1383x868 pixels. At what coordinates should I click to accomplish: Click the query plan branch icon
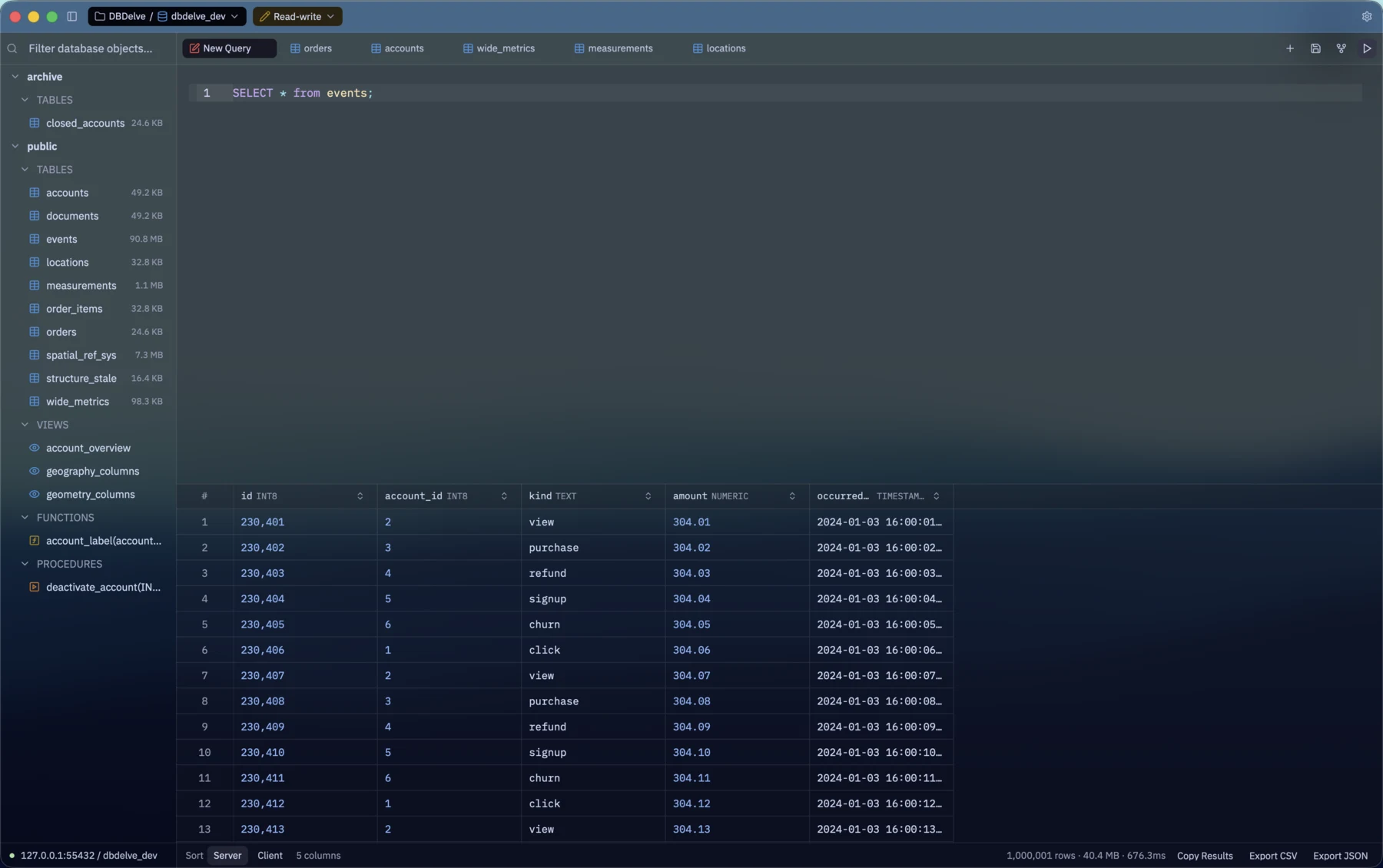[1342, 48]
